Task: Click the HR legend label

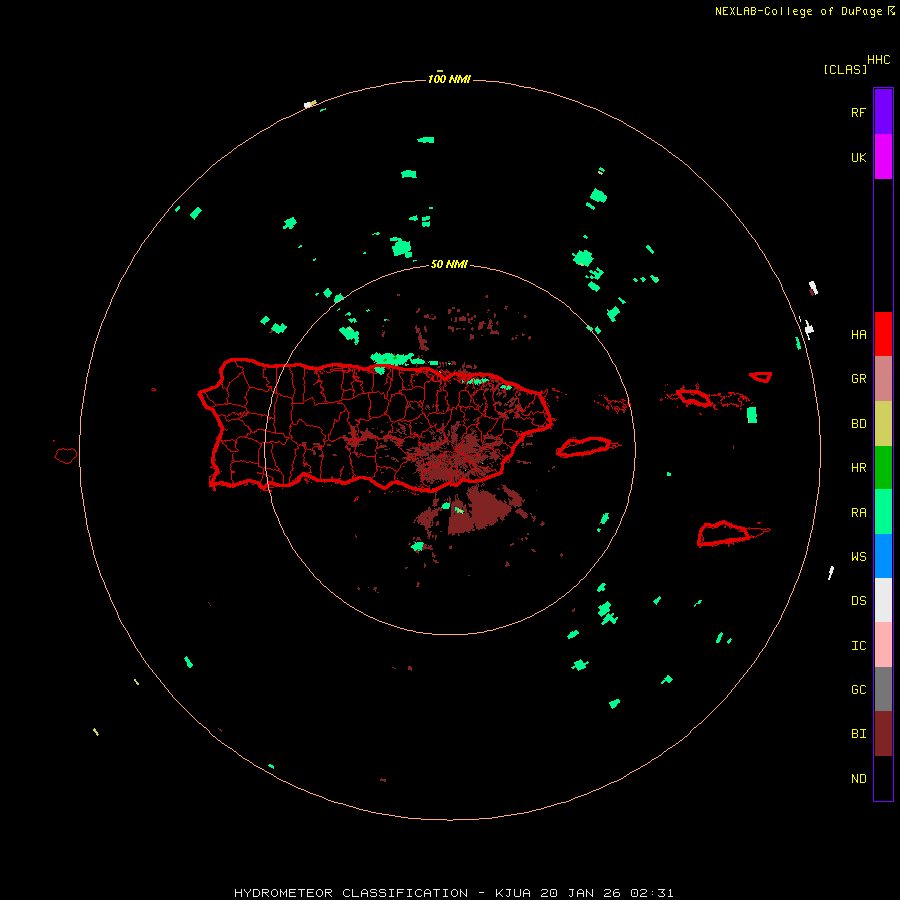Action: tap(858, 468)
